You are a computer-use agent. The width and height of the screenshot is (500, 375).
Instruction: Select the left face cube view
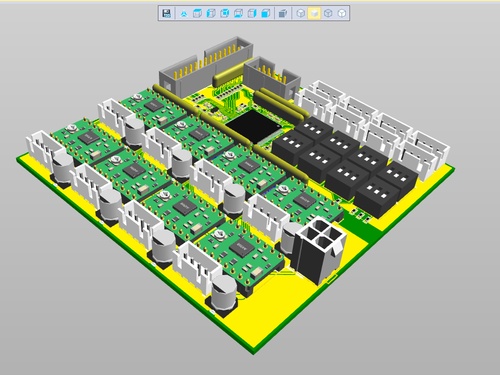point(211,13)
